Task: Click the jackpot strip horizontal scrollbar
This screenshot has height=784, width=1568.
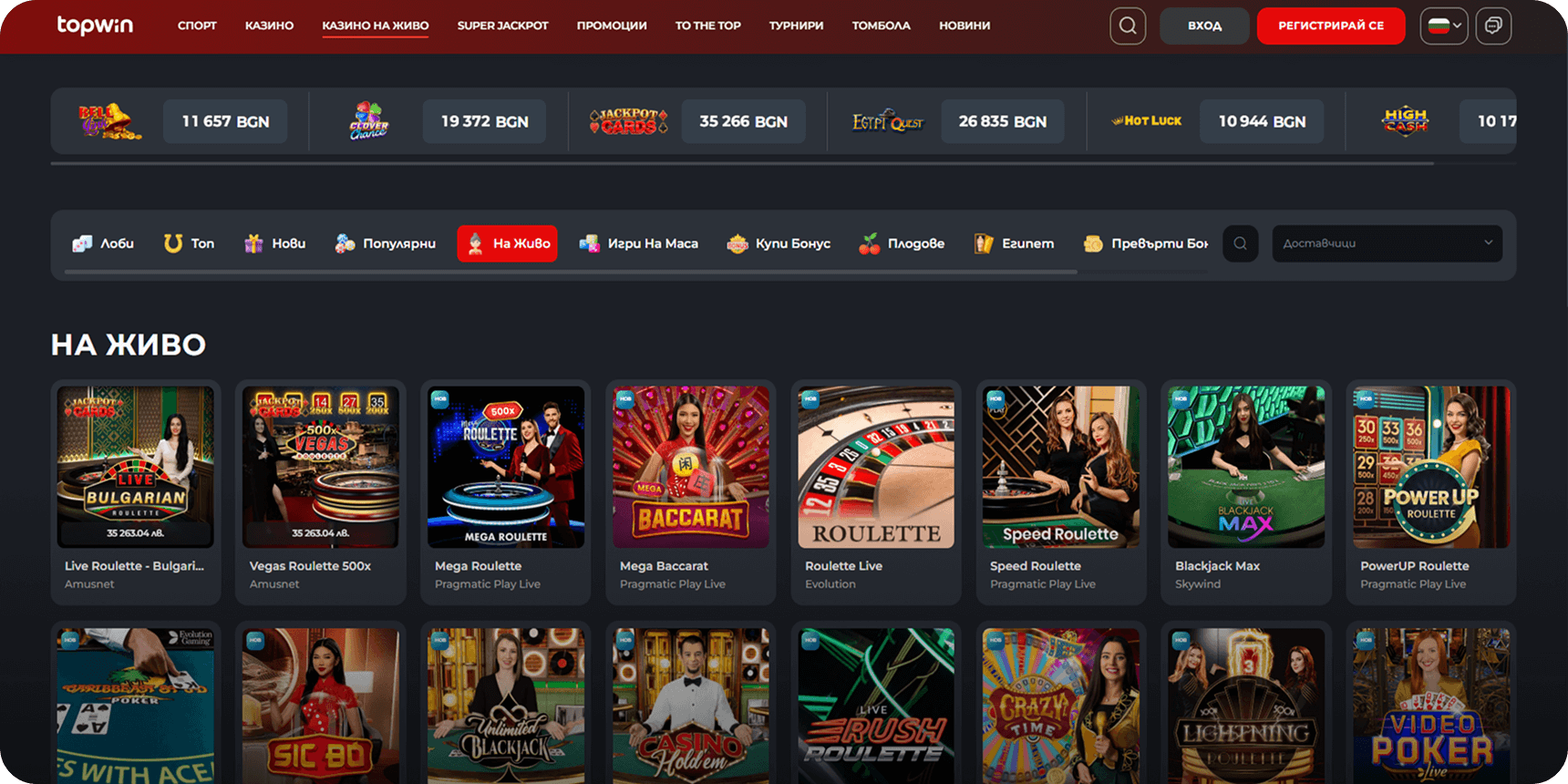Action: (741, 164)
